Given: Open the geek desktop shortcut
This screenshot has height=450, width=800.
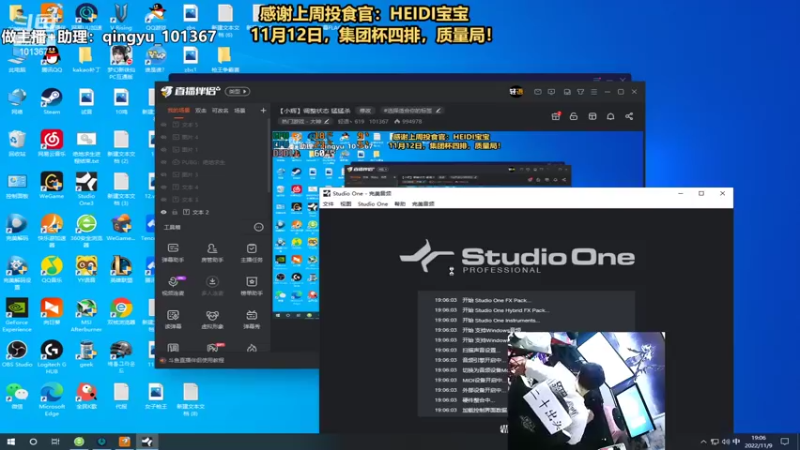Looking at the screenshot, I should pyautogui.click(x=86, y=354).
